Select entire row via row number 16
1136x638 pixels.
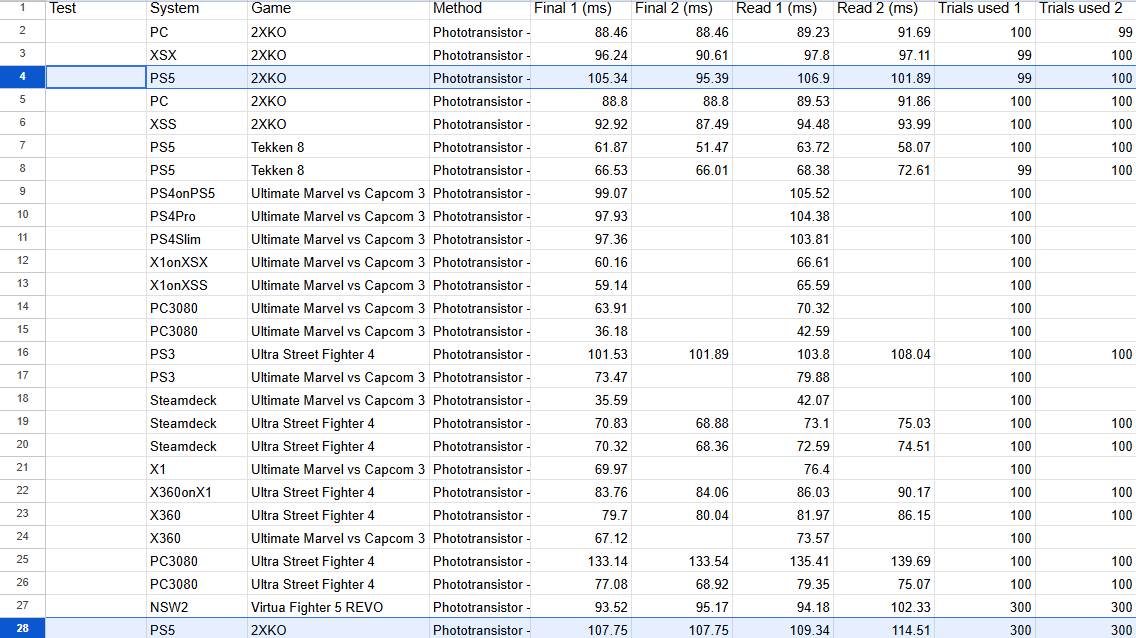[22, 353]
